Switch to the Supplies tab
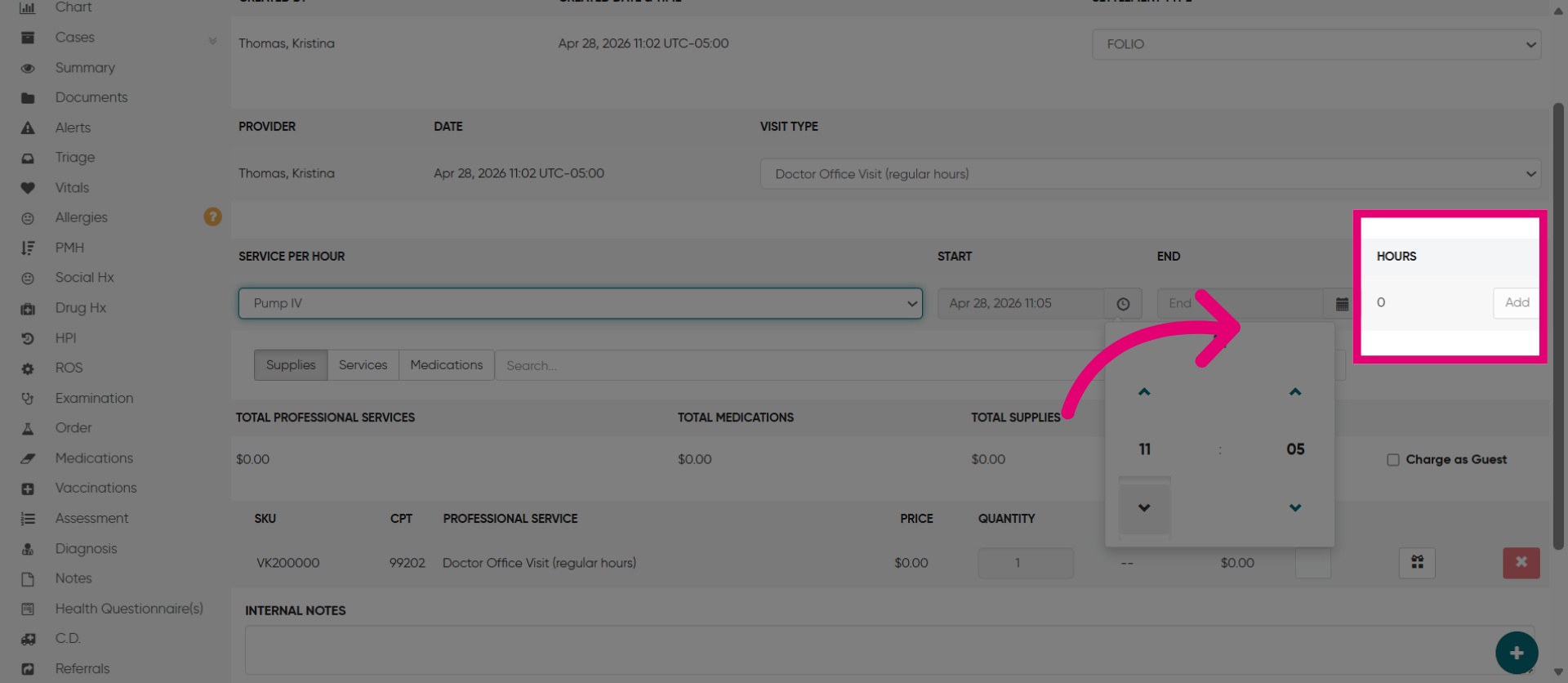Viewport: 1568px width, 683px height. [291, 365]
